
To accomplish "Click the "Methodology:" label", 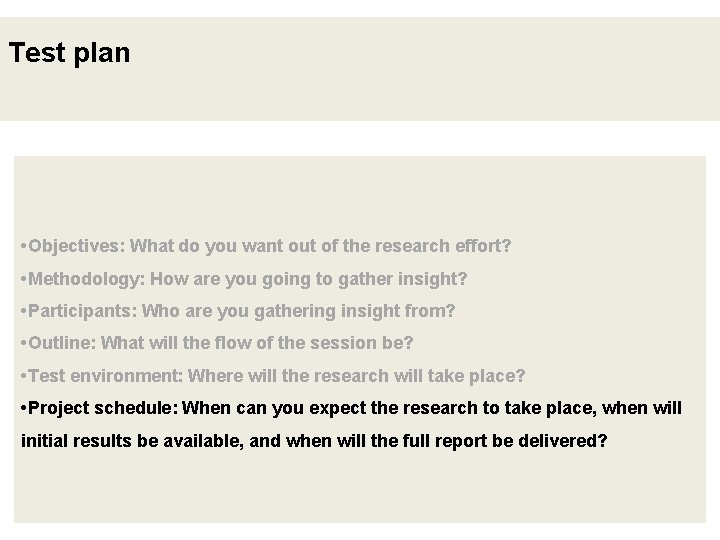I will (87, 278).
